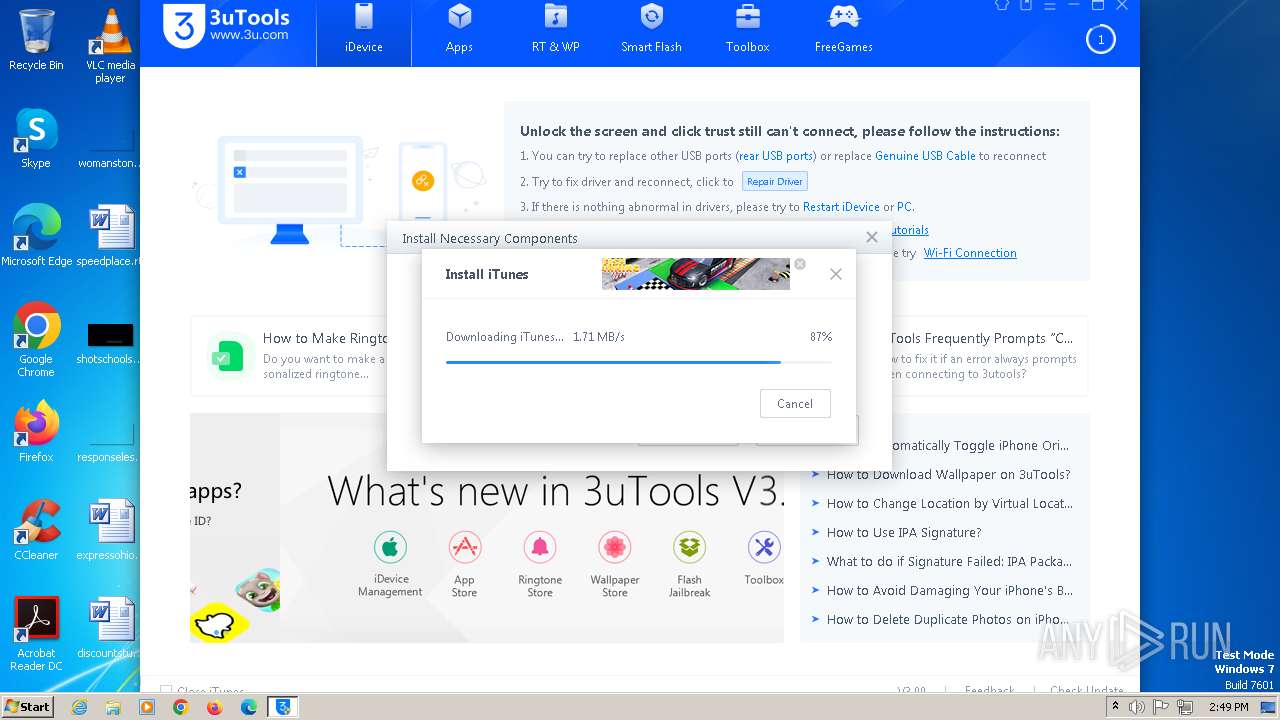Open the Microsoft Edge desktop shortcut
Image resolution: width=1280 pixels, height=720 pixels.
point(36,235)
